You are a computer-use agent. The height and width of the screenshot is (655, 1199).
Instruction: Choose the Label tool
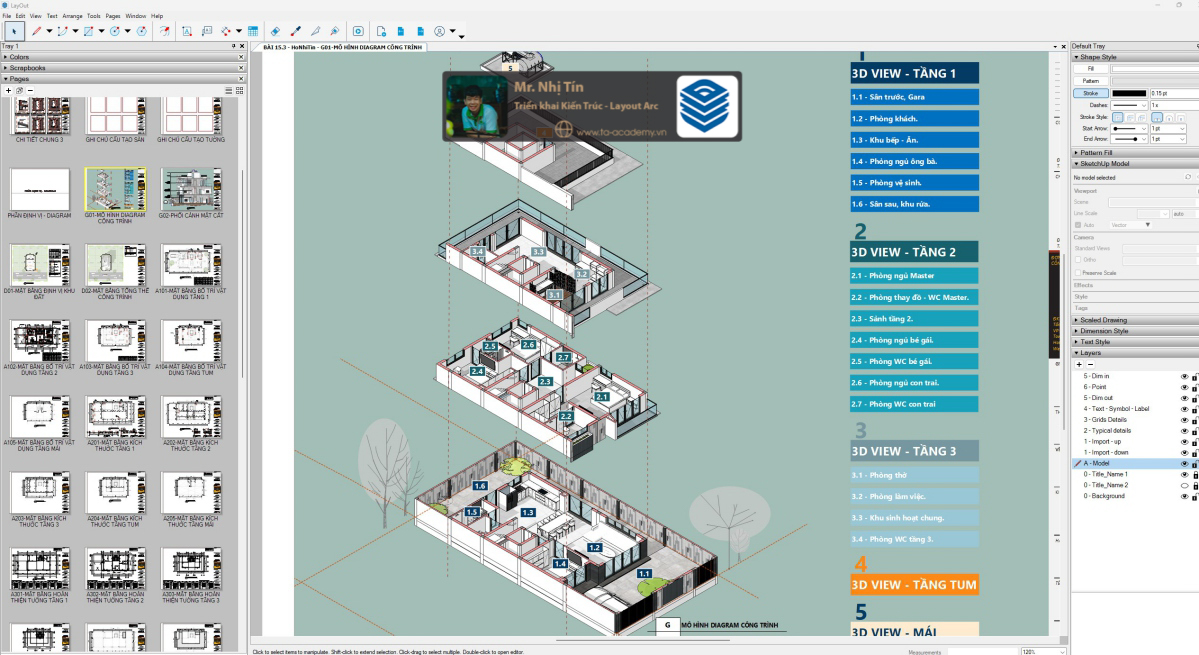[206, 31]
